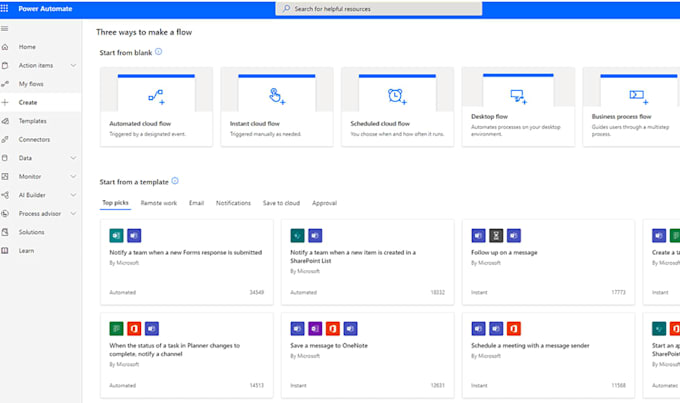This screenshot has height=403, width=680.
Task: Open Save a message to OneNote template
Action: [367, 355]
